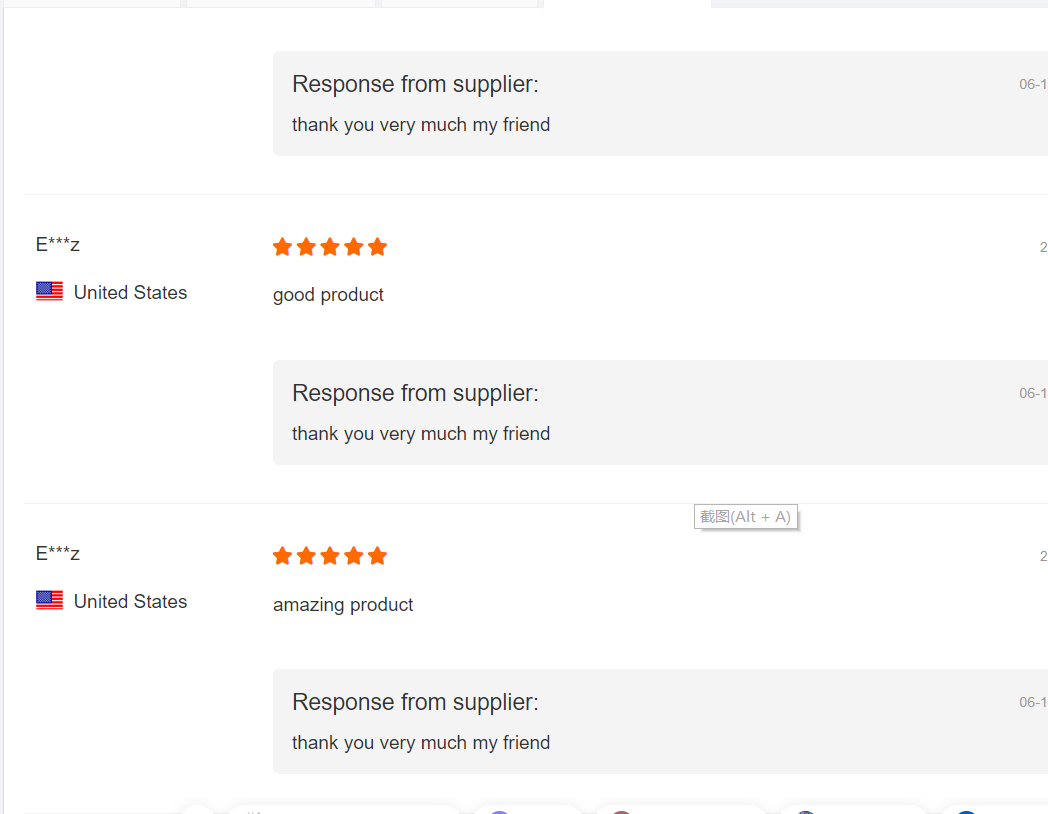This screenshot has height=814, width=1048.
Task: Select reviewer name E***z on the "good product" review
Action: point(58,244)
